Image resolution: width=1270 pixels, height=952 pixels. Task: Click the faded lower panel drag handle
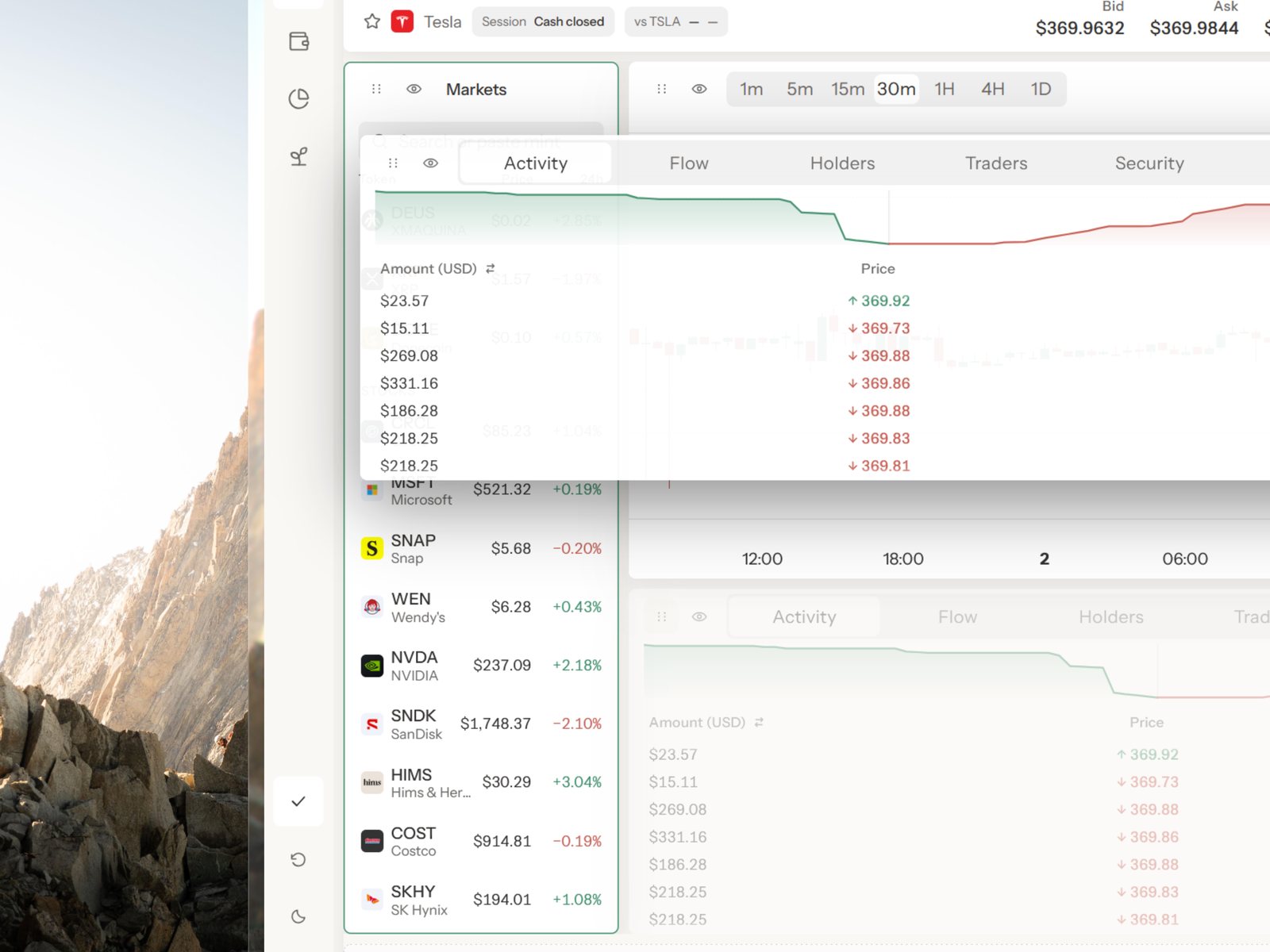pos(661,616)
